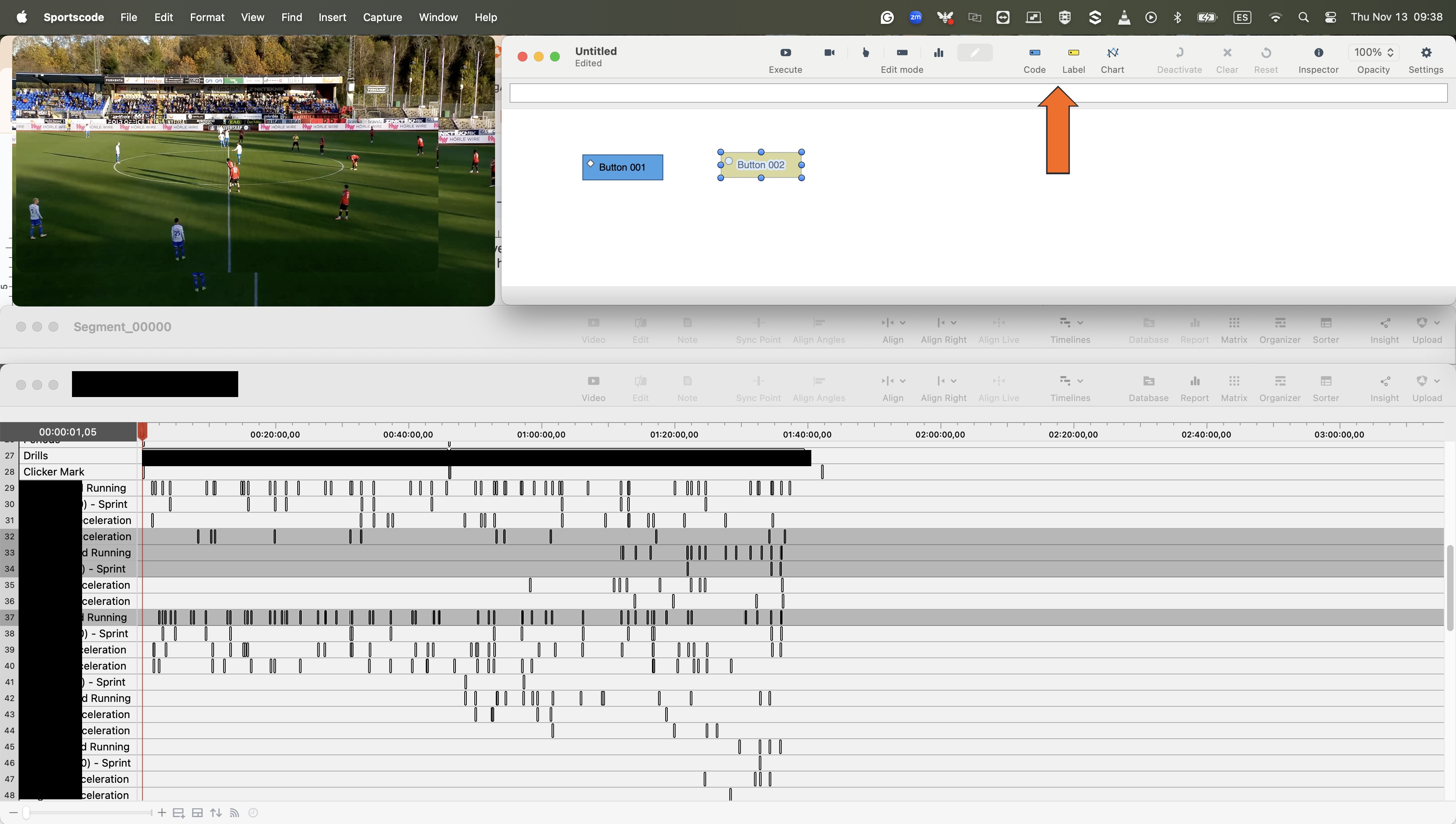
Task: Open the 100% Opacity stepper
Action: pyautogui.click(x=1373, y=52)
